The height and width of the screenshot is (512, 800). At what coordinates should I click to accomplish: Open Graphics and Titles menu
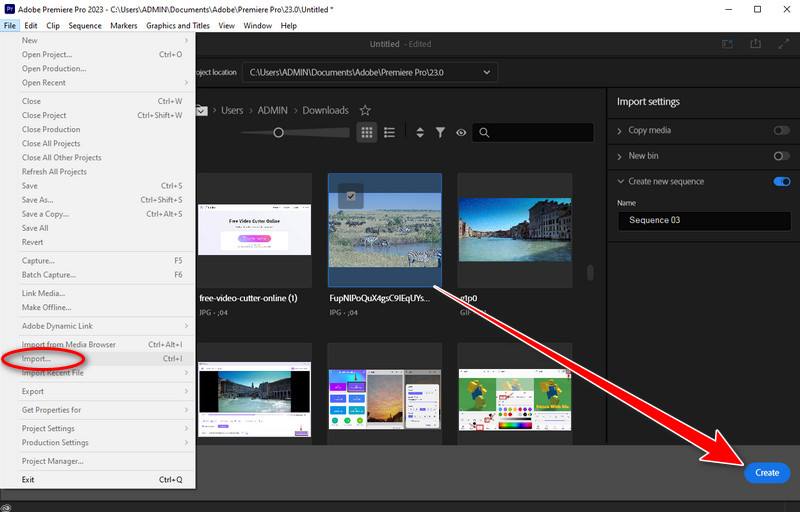(x=178, y=25)
